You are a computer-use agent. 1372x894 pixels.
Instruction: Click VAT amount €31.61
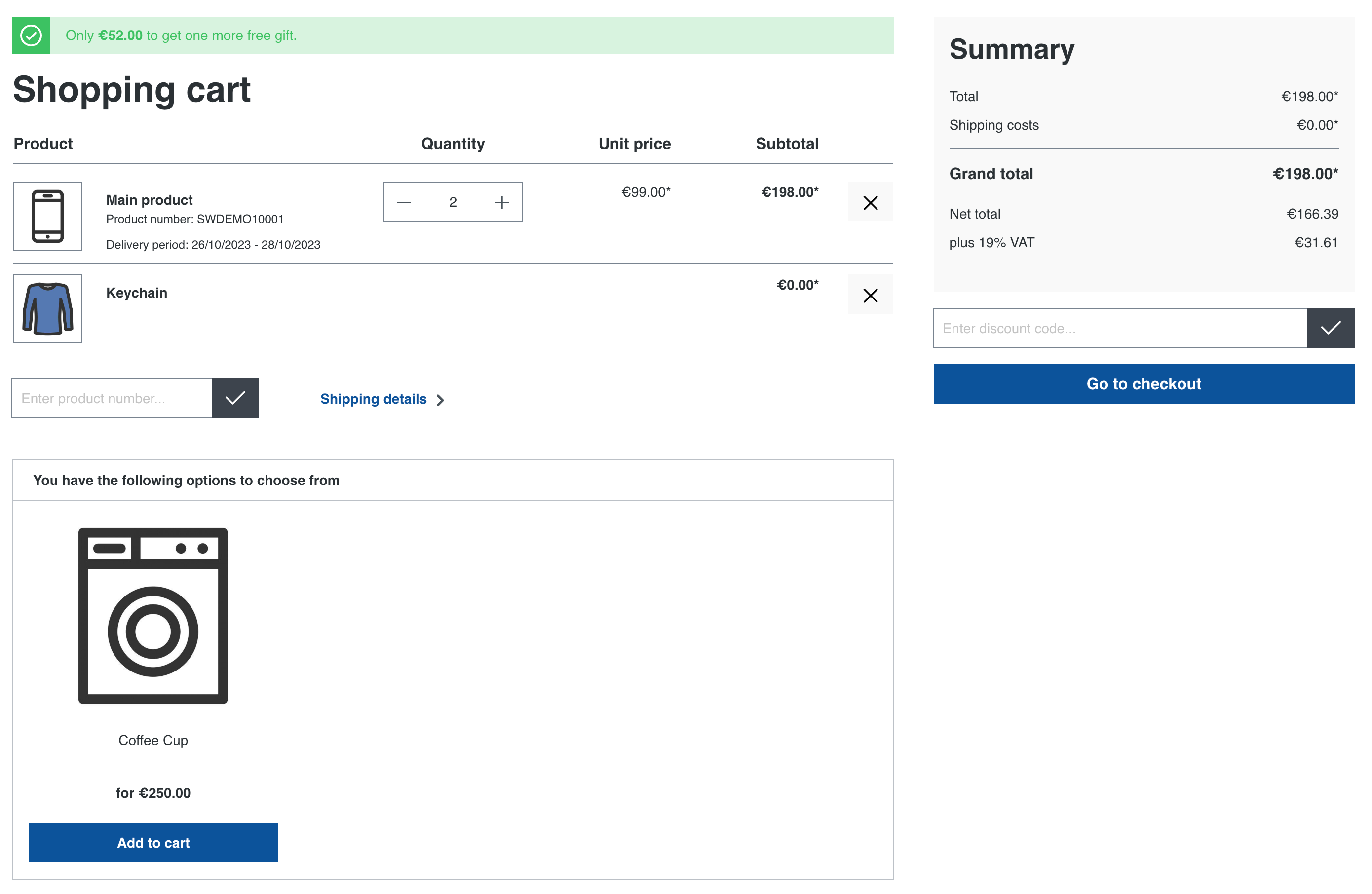click(1316, 243)
